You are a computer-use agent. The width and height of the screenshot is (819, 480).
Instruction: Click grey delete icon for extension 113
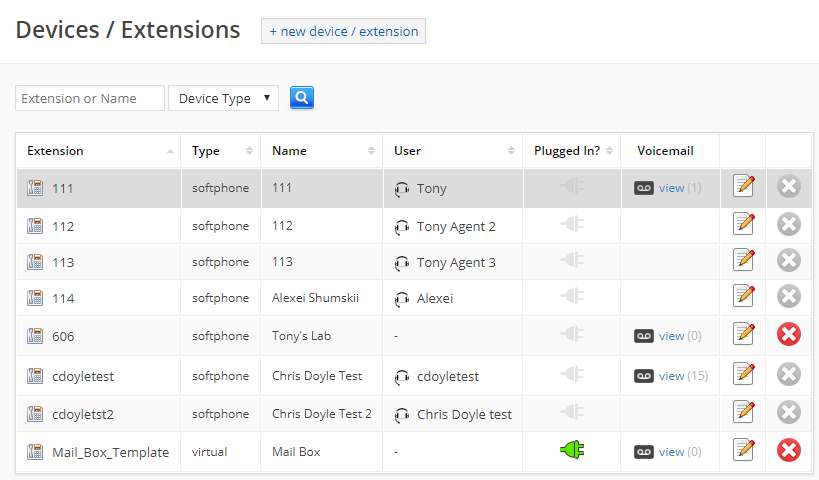coord(789,261)
